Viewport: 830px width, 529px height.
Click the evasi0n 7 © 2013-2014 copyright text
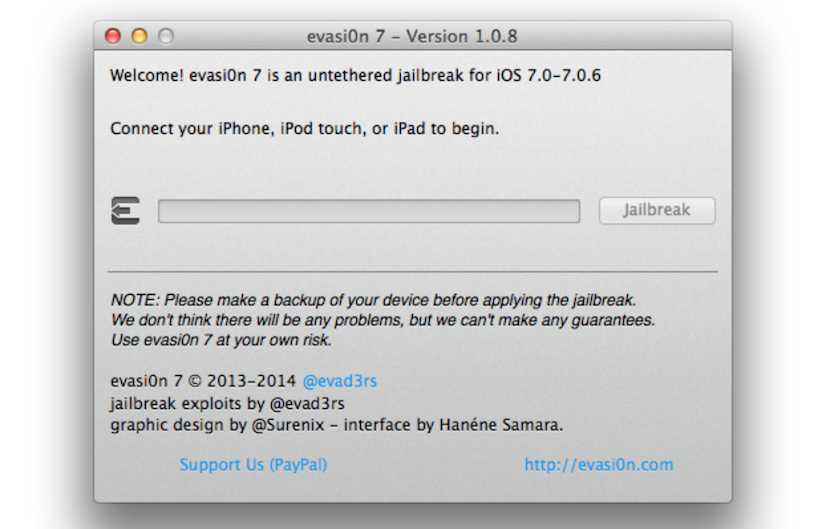(x=203, y=381)
